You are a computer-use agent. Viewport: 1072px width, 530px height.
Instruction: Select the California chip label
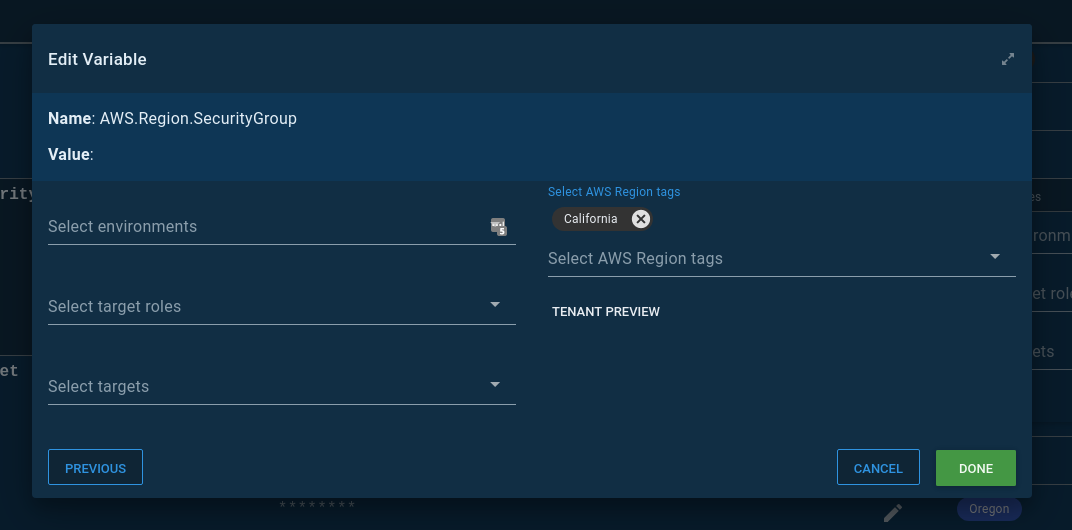tap(590, 219)
